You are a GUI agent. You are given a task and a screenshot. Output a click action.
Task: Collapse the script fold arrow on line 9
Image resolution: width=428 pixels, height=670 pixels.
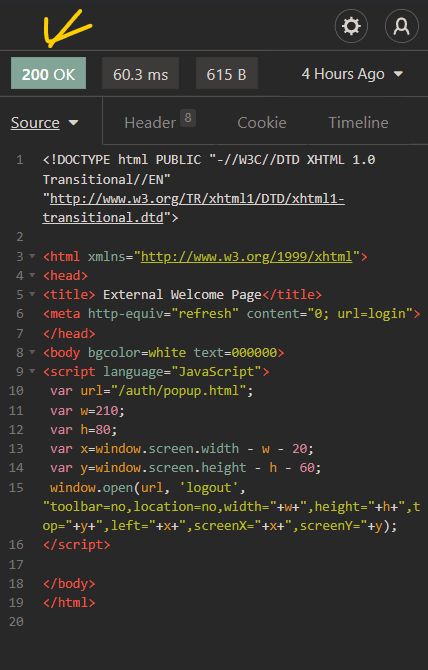click(32, 372)
